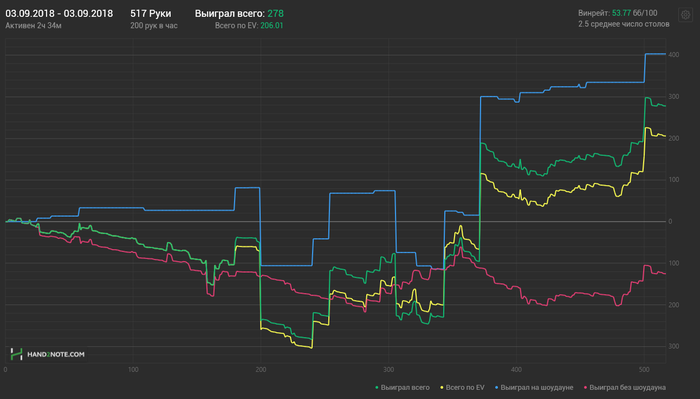
Task: Click '2.5 среднее число столов' text
Action: [x=624, y=24]
